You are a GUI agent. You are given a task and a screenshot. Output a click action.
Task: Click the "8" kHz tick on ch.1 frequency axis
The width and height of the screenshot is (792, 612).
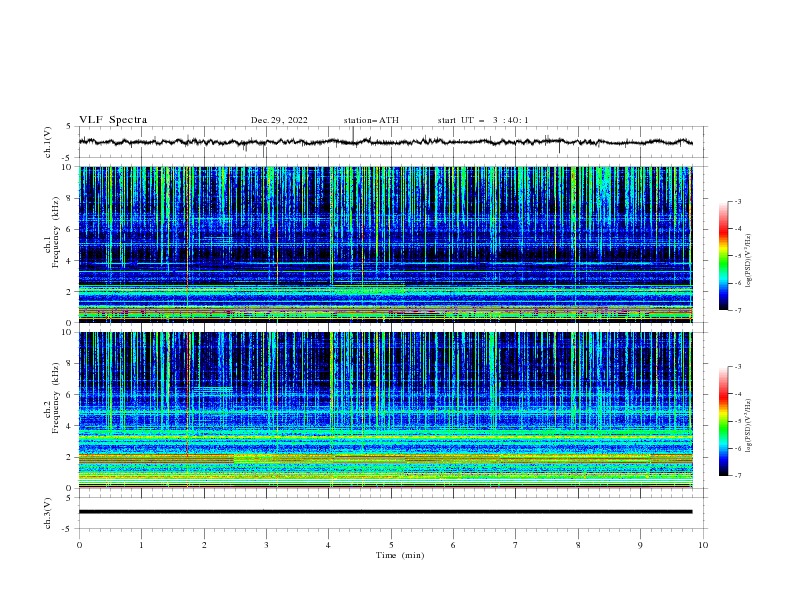70,198
